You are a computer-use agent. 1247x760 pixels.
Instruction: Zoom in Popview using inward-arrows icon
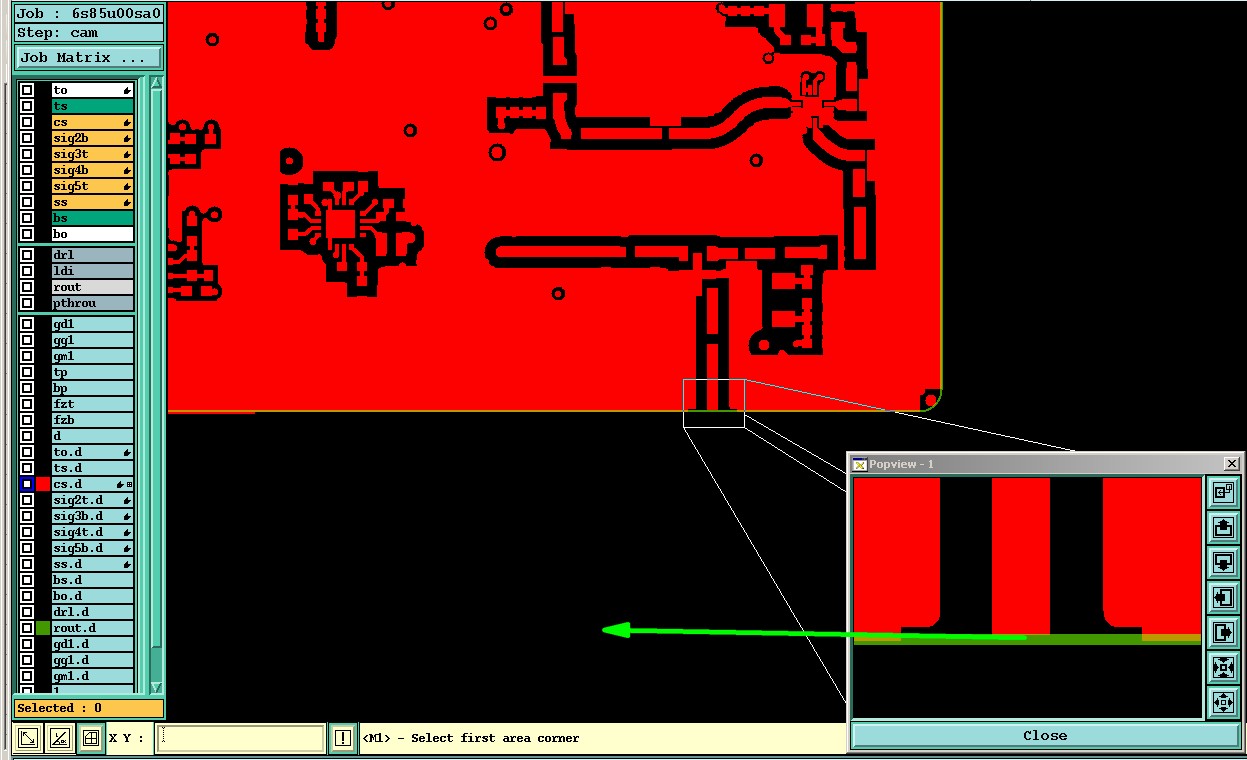tap(1221, 667)
